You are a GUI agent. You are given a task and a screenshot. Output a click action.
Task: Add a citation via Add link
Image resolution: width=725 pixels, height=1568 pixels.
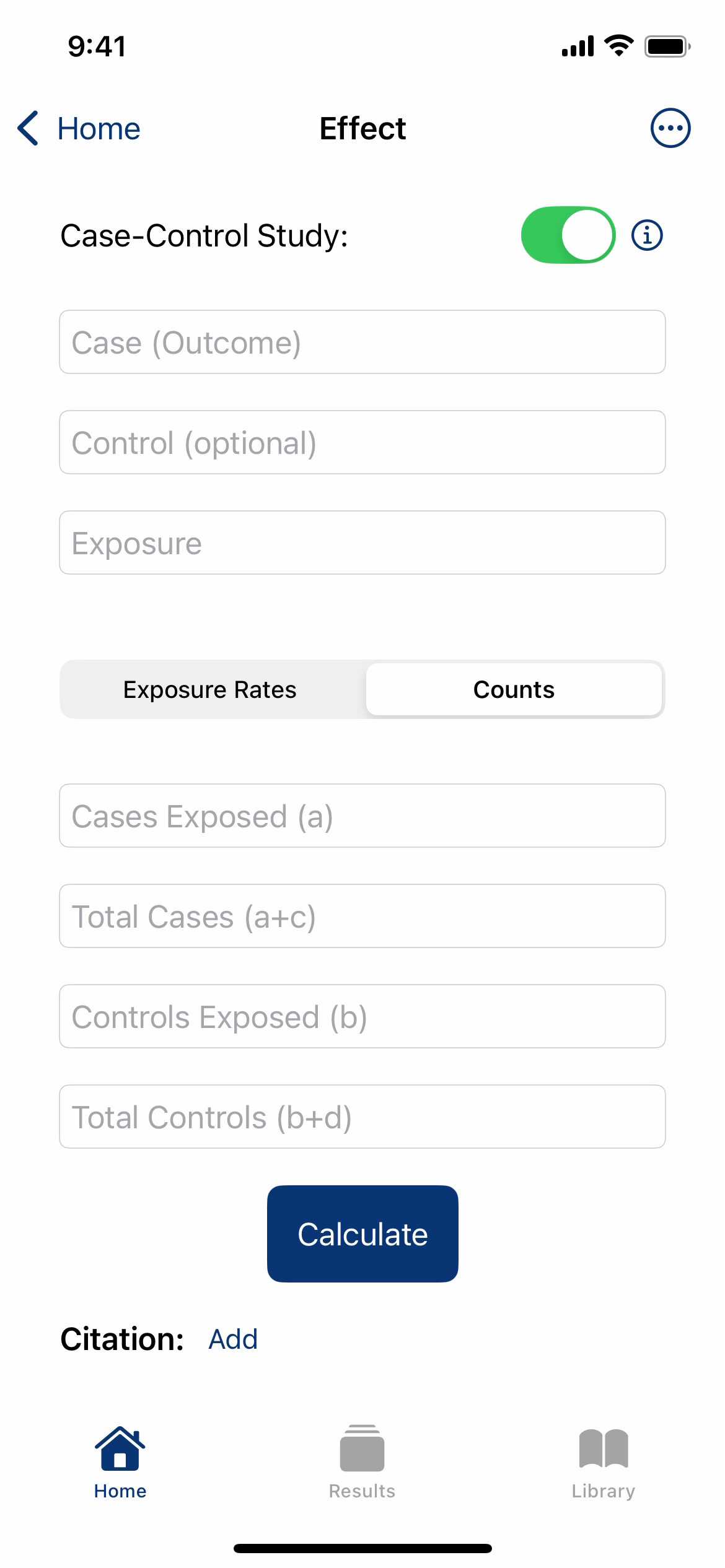pos(233,1339)
